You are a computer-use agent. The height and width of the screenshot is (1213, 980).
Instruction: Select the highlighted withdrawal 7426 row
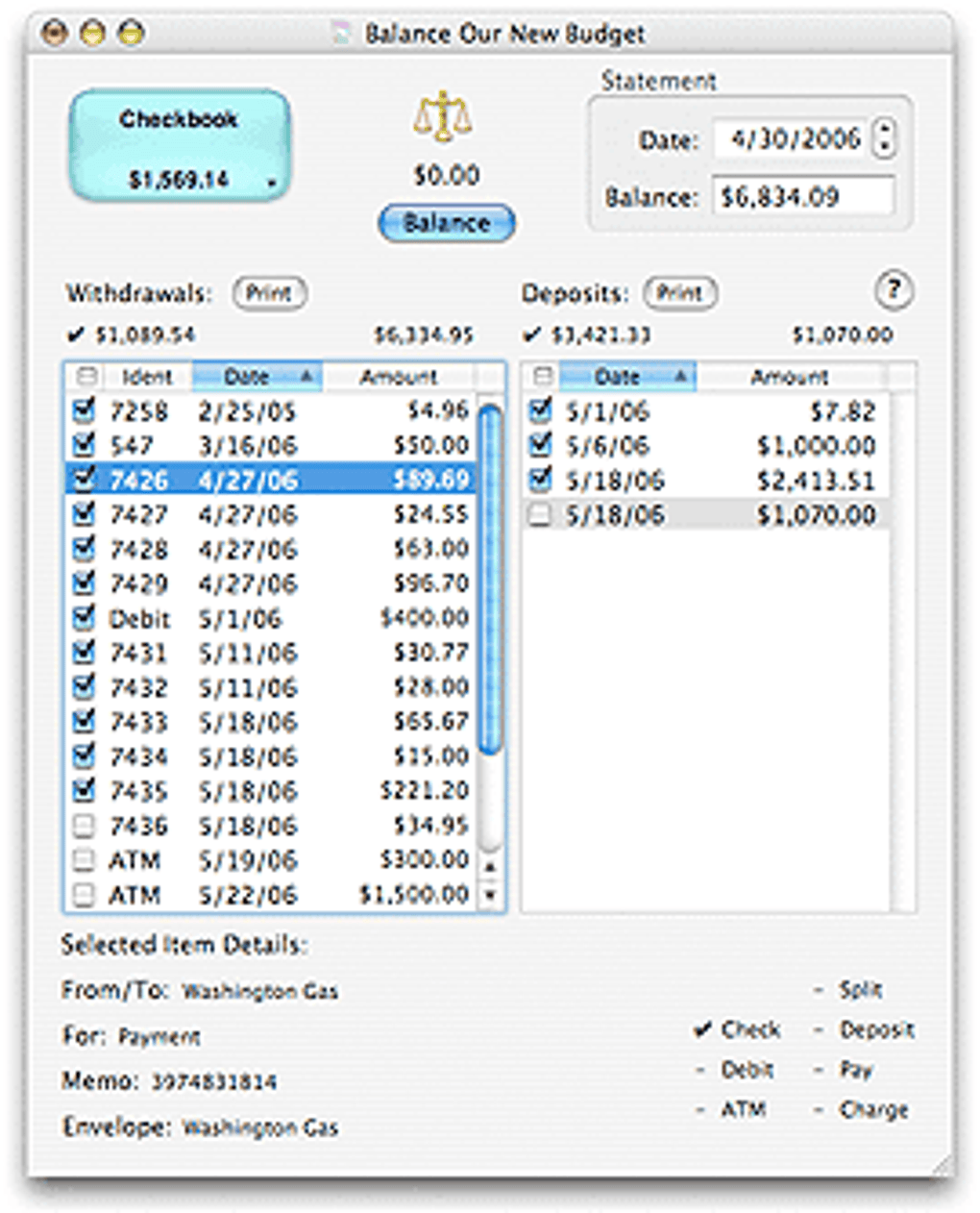pos(271,480)
